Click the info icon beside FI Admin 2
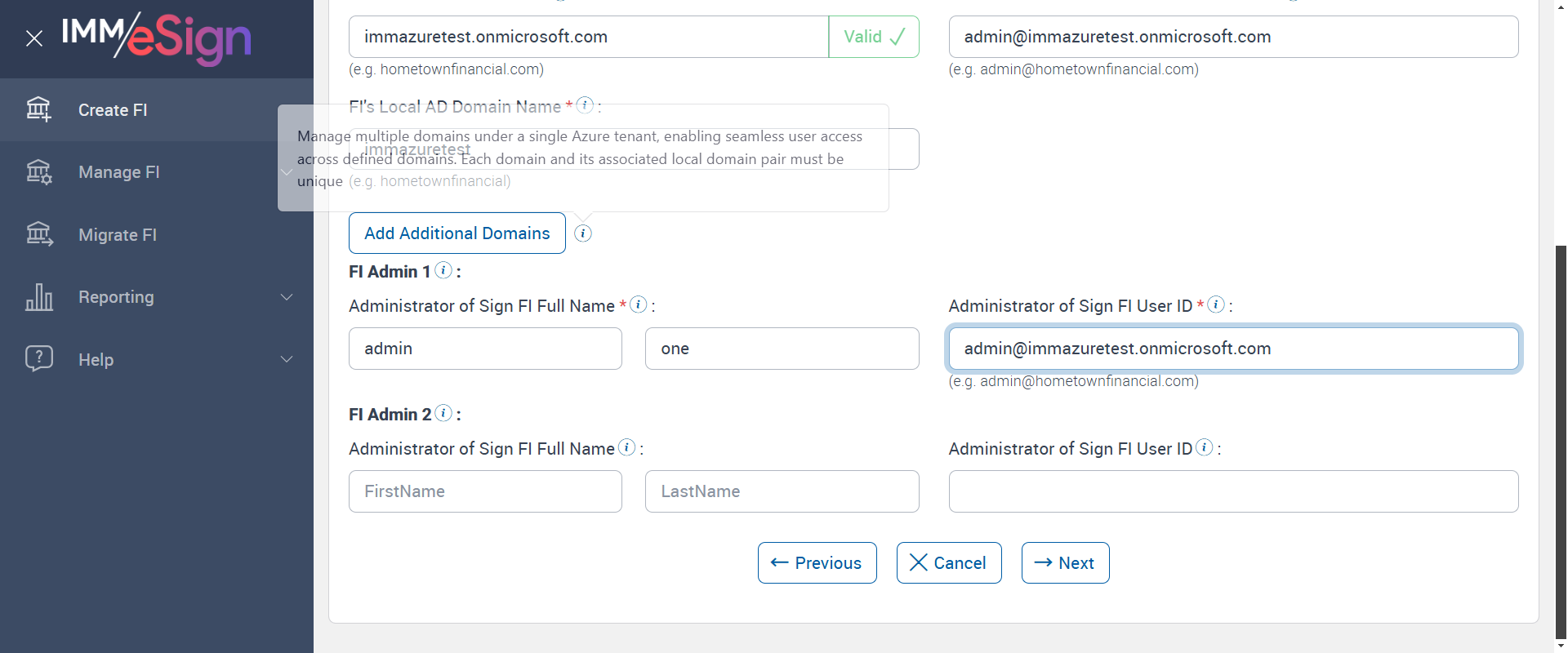The height and width of the screenshot is (653, 1568). [x=443, y=413]
